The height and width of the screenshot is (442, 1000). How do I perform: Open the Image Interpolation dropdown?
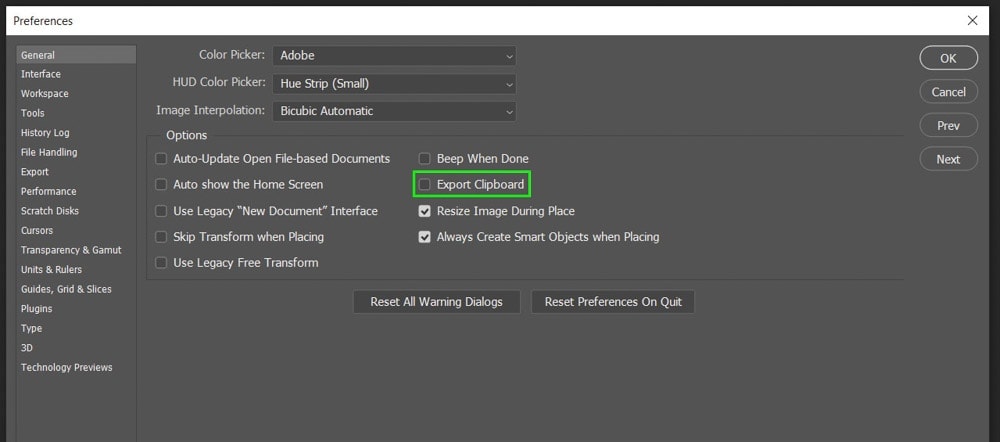[x=394, y=111]
